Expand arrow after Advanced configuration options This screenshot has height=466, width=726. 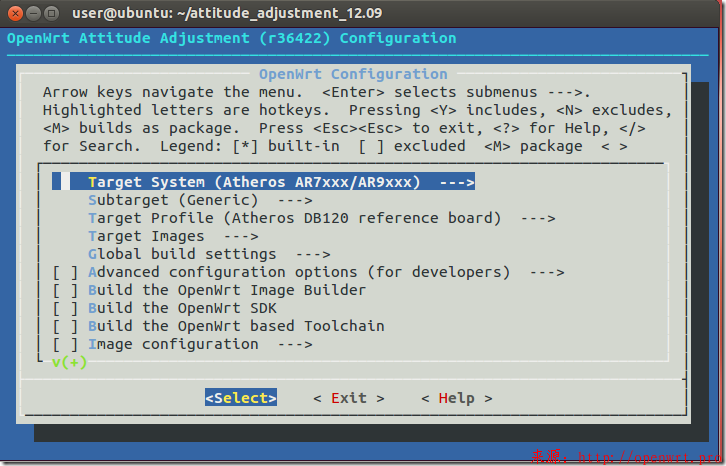coord(547,273)
